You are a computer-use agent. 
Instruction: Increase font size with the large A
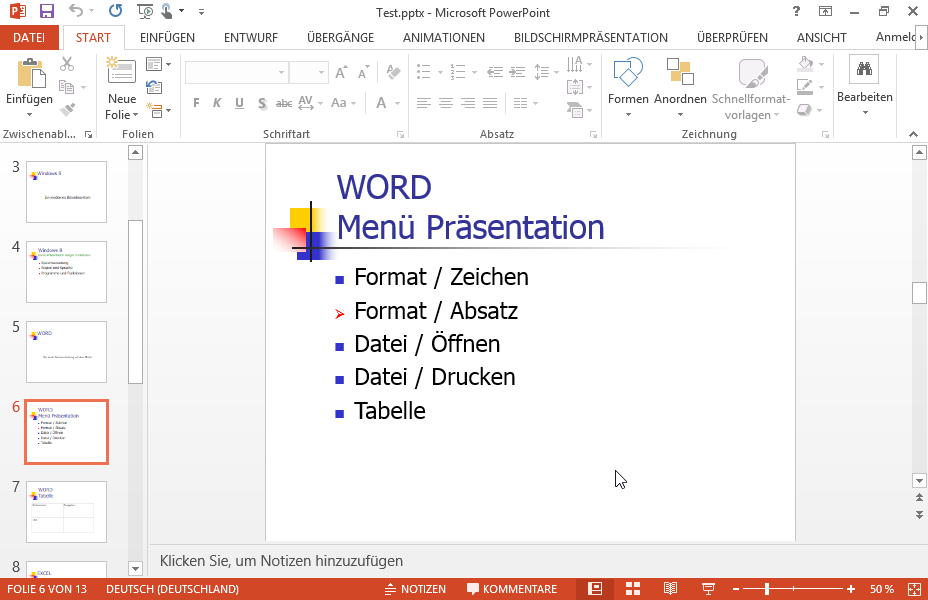pyautogui.click(x=341, y=73)
